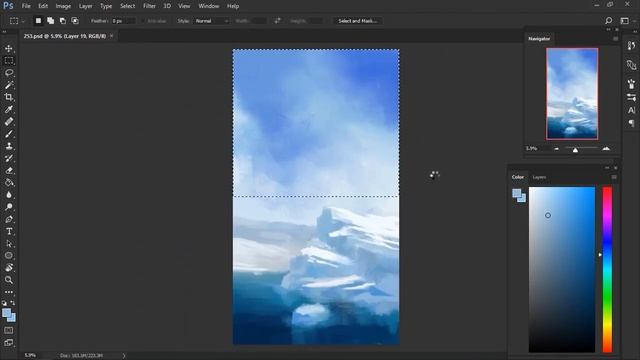Select the Lasso tool
Viewport: 640px width, 360px height.
tap(9, 73)
